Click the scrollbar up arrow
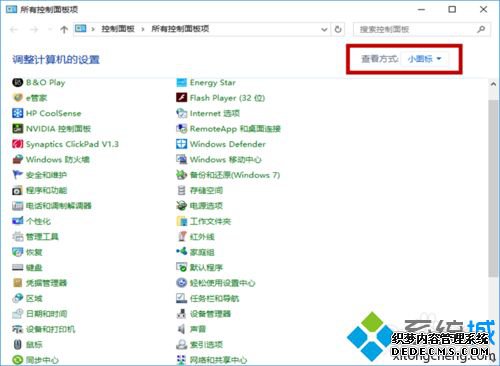 pos(493,84)
